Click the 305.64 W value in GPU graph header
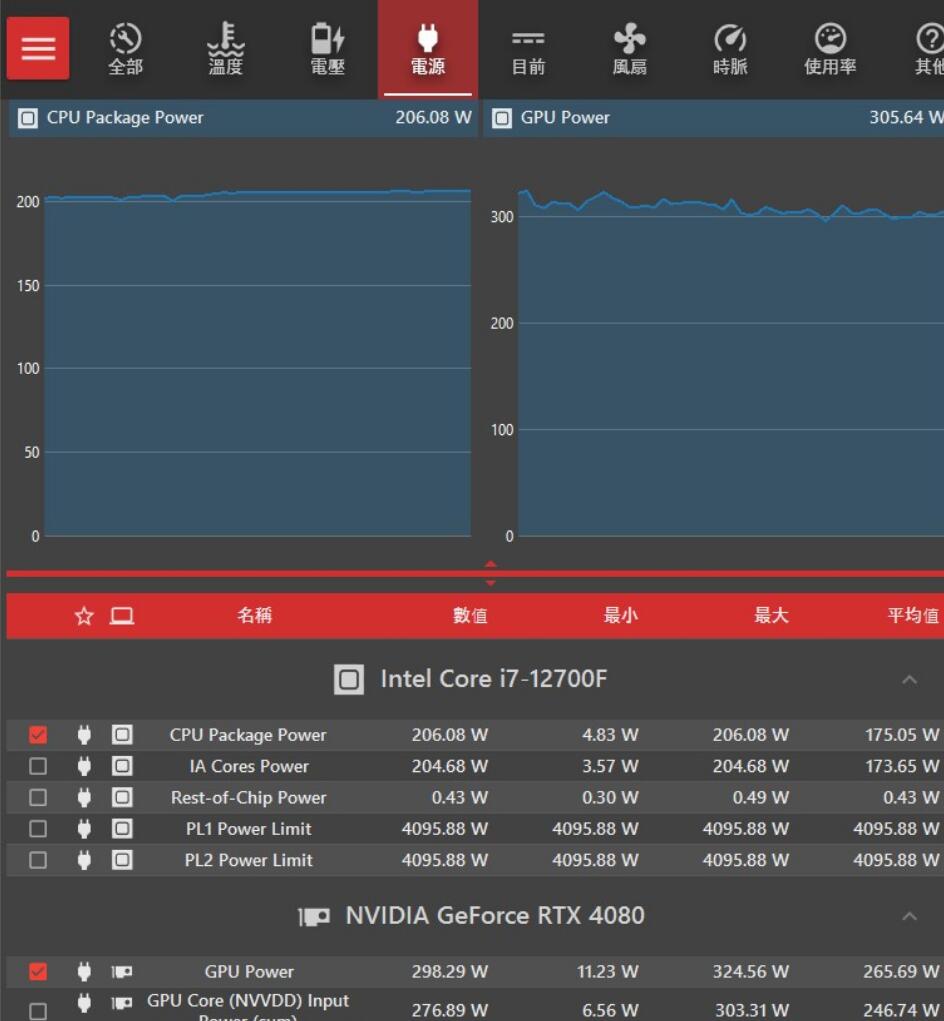 tap(906, 118)
